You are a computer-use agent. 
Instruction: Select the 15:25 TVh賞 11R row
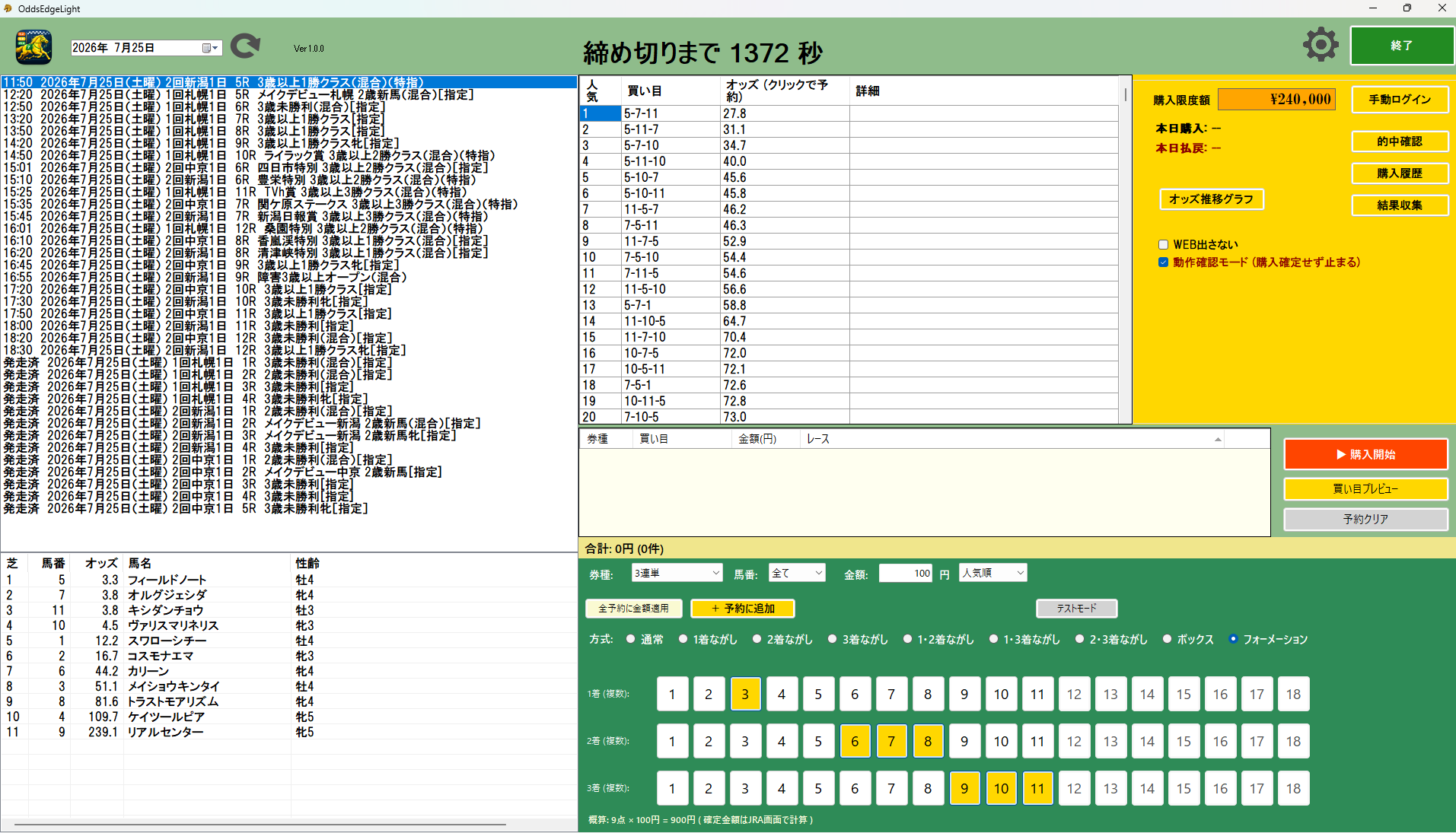288,192
